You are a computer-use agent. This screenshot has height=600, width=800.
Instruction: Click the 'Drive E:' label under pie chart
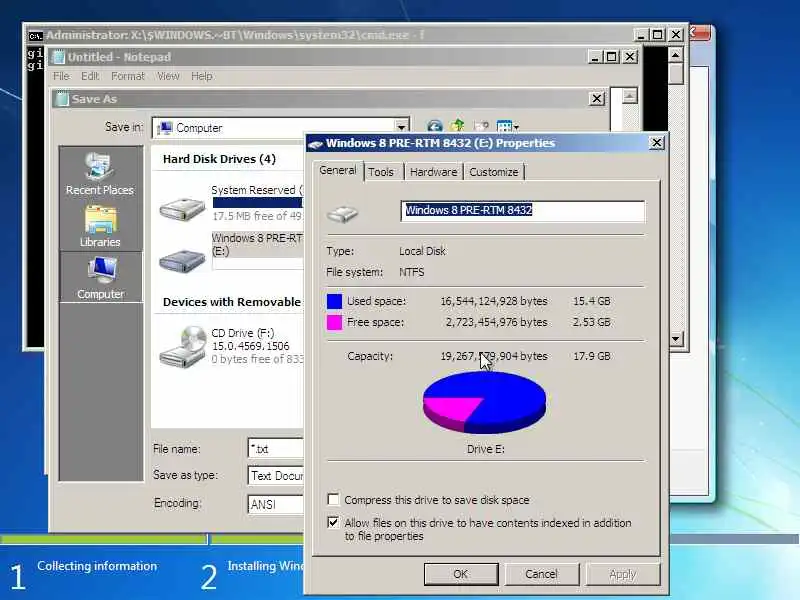click(485, 449)
